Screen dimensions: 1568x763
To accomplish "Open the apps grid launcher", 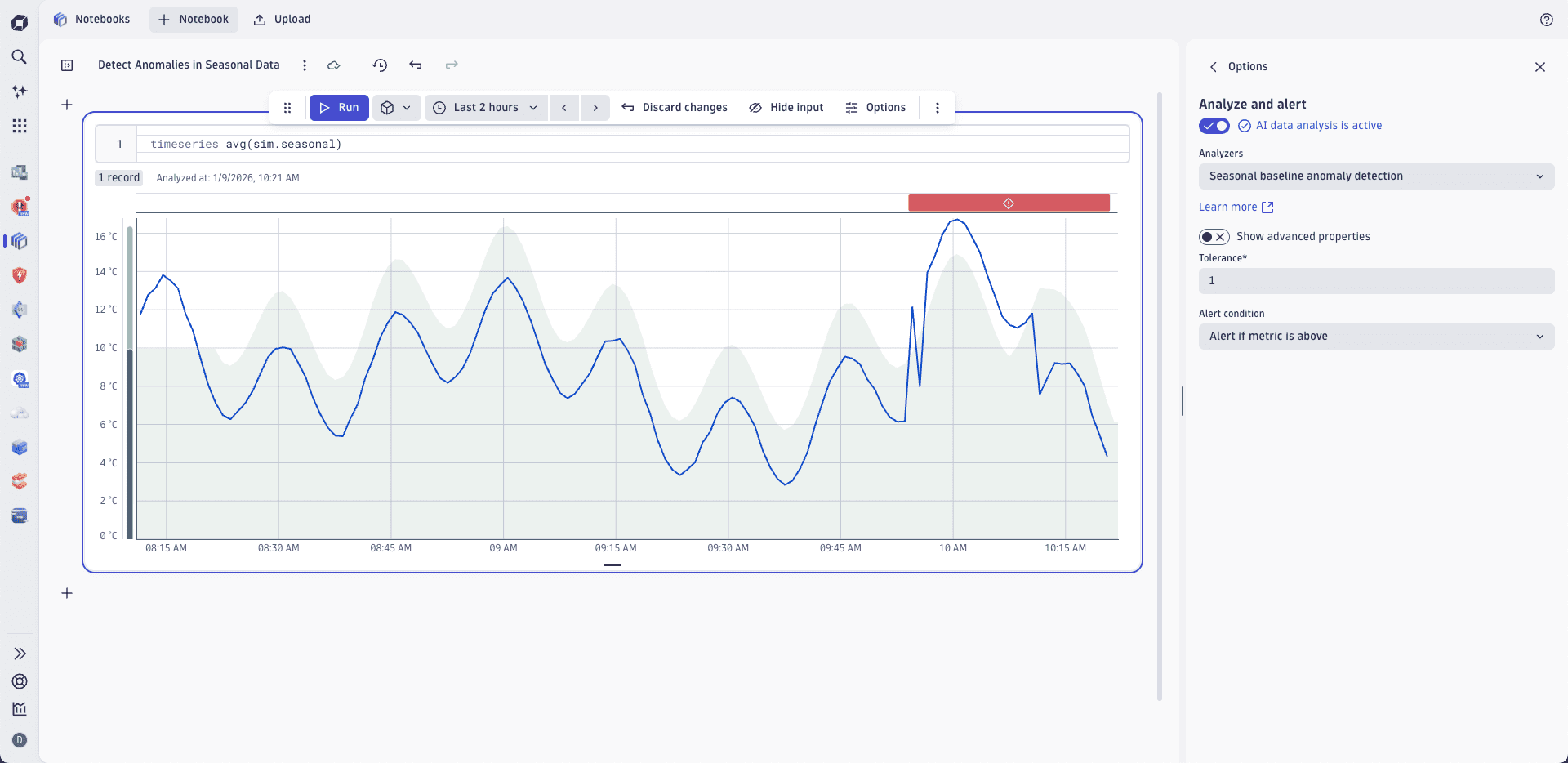I will pos(19,126).
